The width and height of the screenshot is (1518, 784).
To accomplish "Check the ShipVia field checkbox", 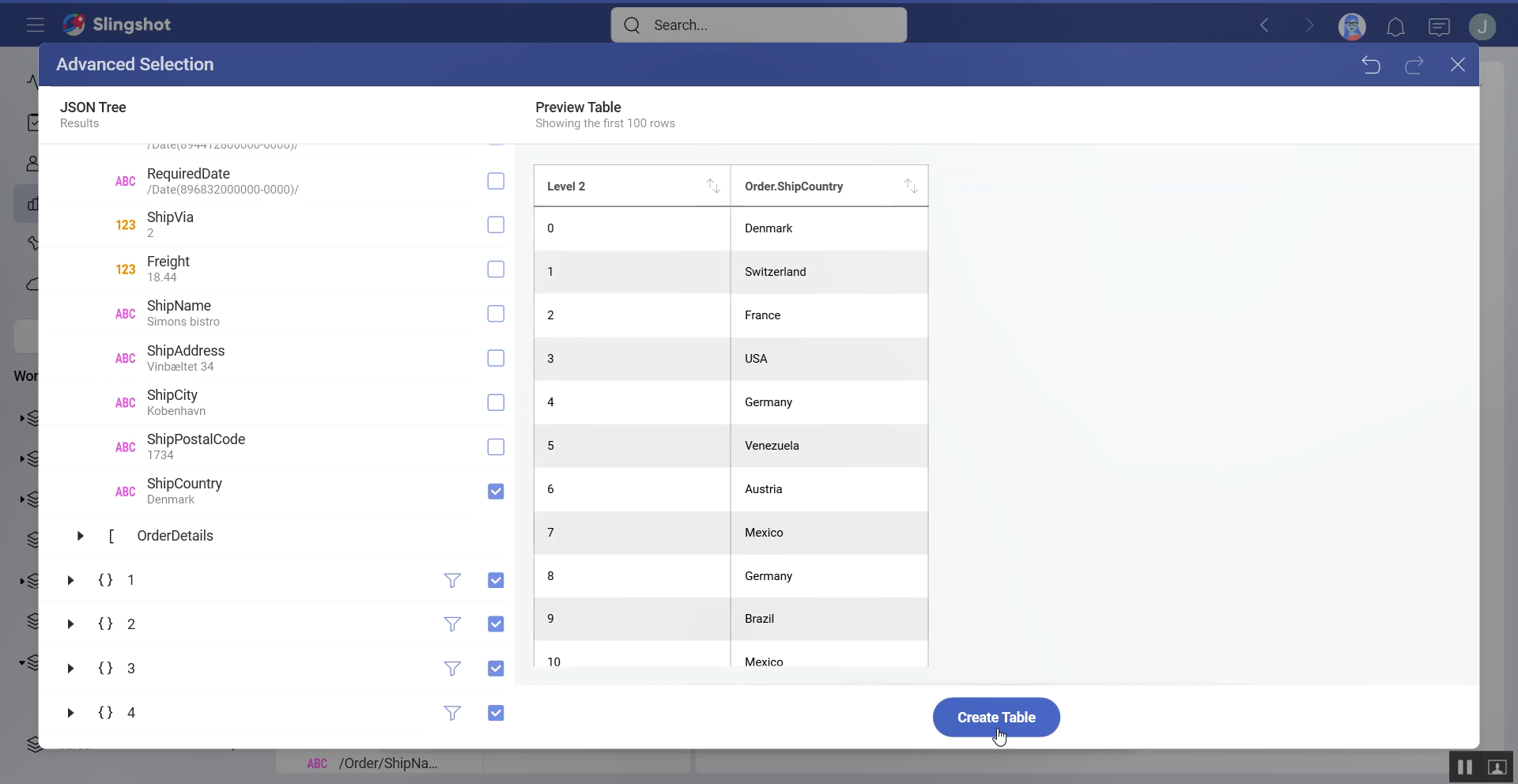I will pyautogui.click(x=496, y=224).
